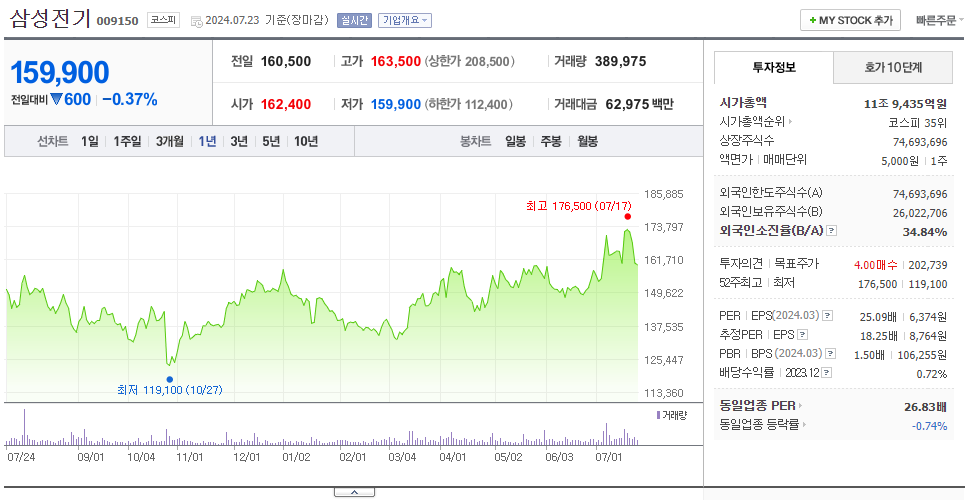Select the 1주일 line chart period
Viewport: 968px width, 500px height.
[127, 141]
